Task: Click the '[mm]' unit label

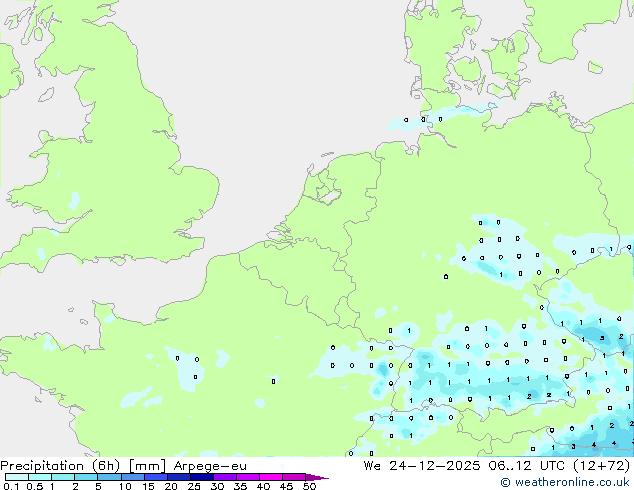Action: pyautogui.click(x=147, y=466)
